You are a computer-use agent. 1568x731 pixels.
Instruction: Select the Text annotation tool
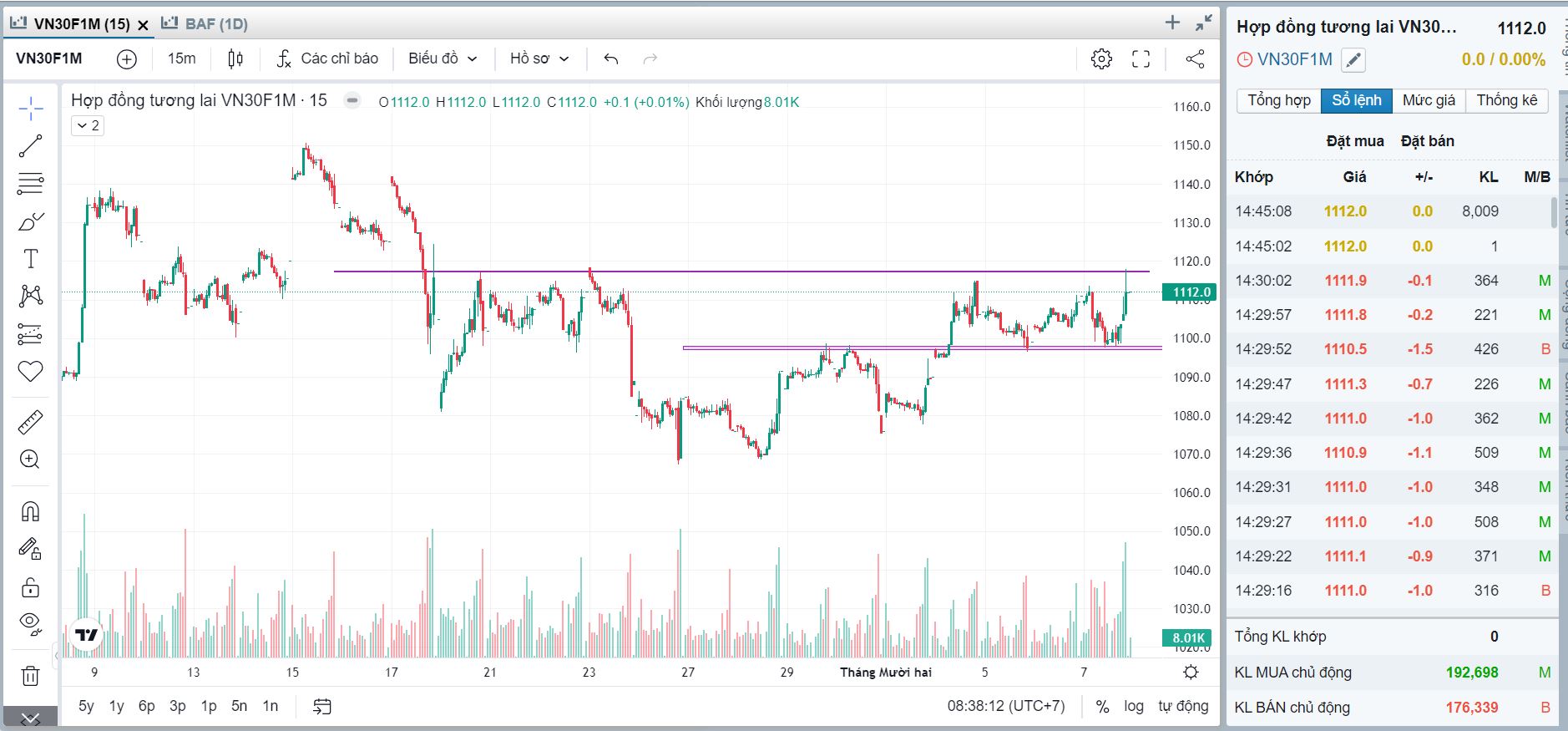[31, 259]
